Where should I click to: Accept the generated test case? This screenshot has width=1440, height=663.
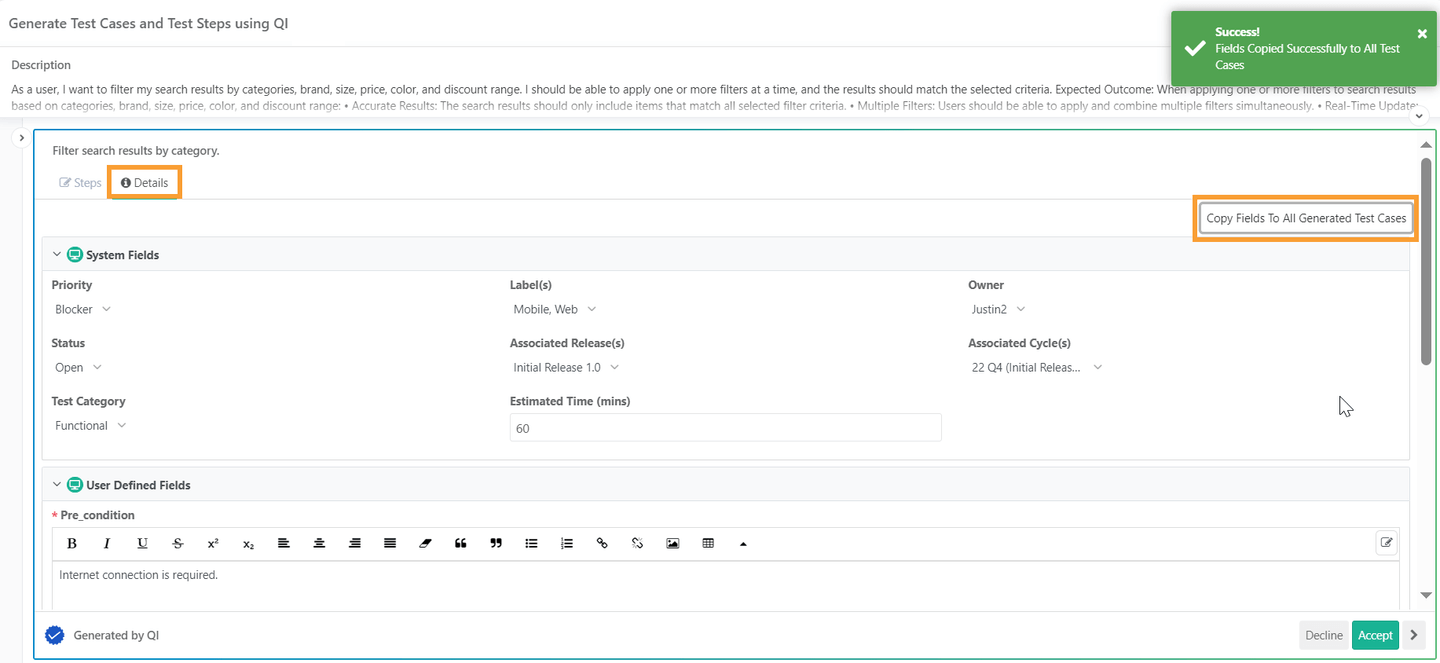(x=1375, y=635)
